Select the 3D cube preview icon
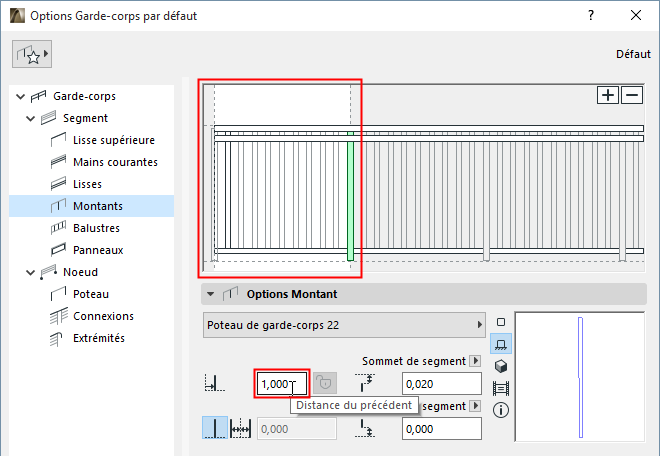The width and height of the screenshot is (660, 456). coord(501,366)
